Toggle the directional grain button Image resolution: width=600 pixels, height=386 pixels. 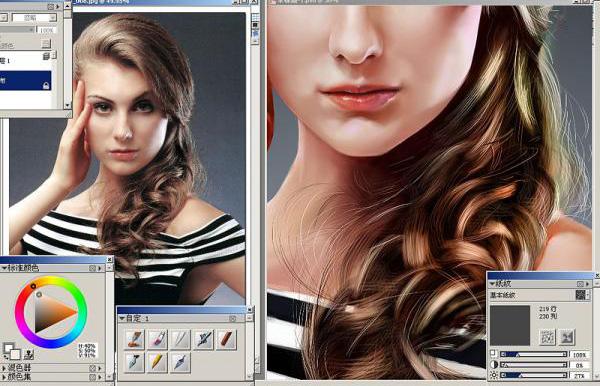click(567, 337)
